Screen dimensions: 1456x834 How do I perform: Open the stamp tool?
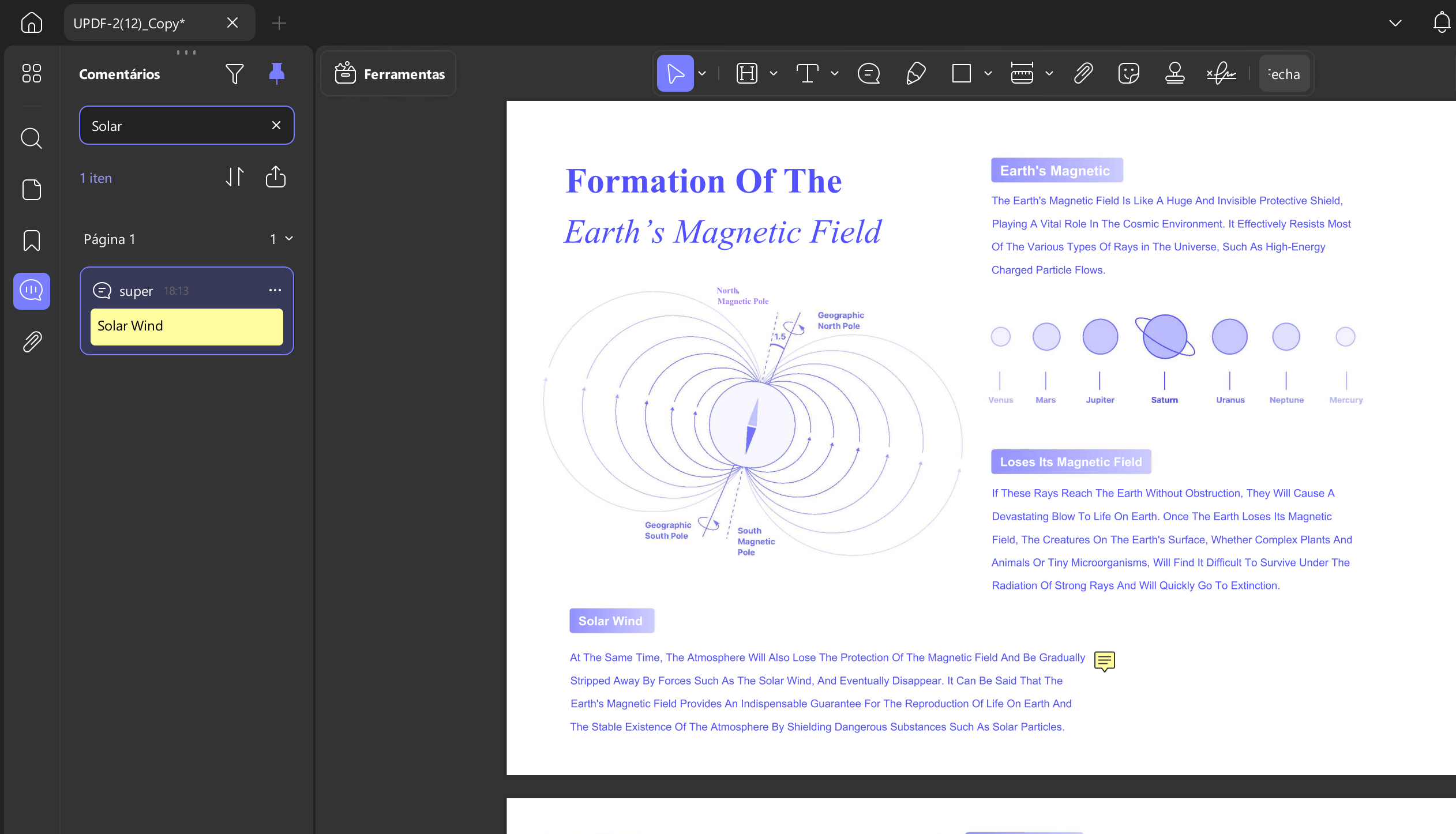(x=1175, y=73)
